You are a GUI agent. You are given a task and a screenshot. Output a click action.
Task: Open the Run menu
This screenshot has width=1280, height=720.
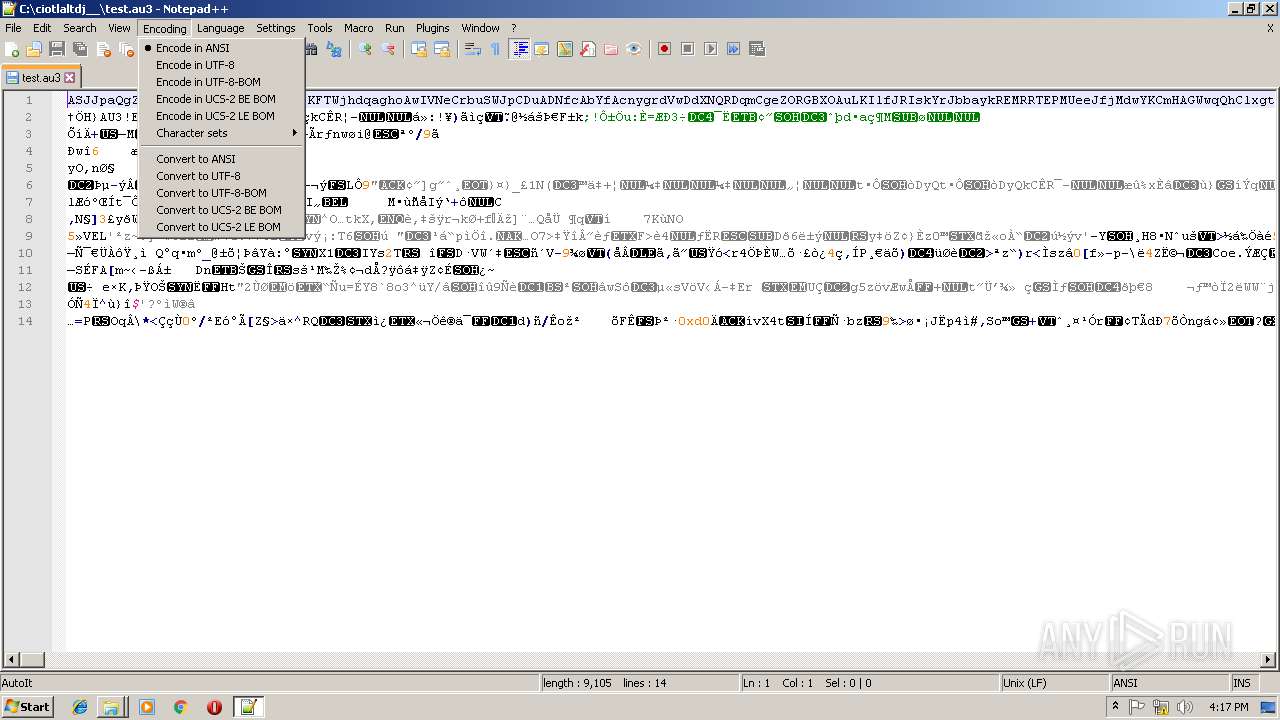click(395, 28)
